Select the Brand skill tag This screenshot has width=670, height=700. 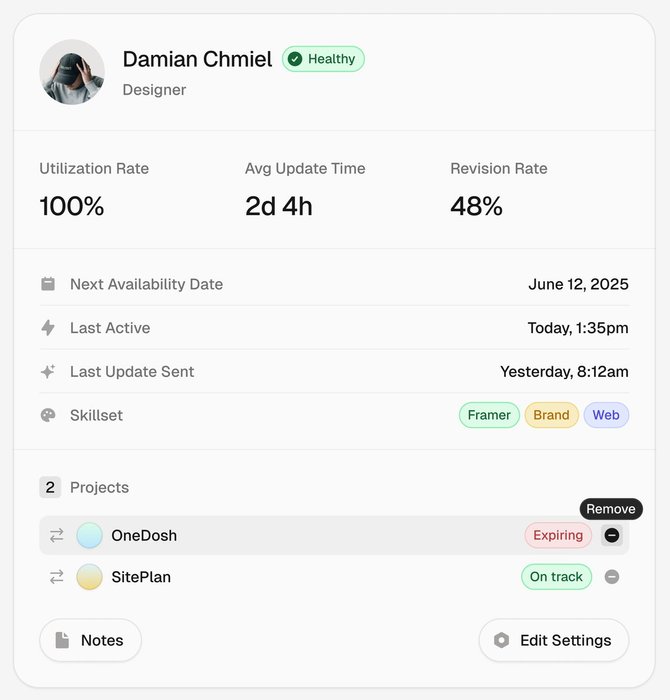pos(551,415)
